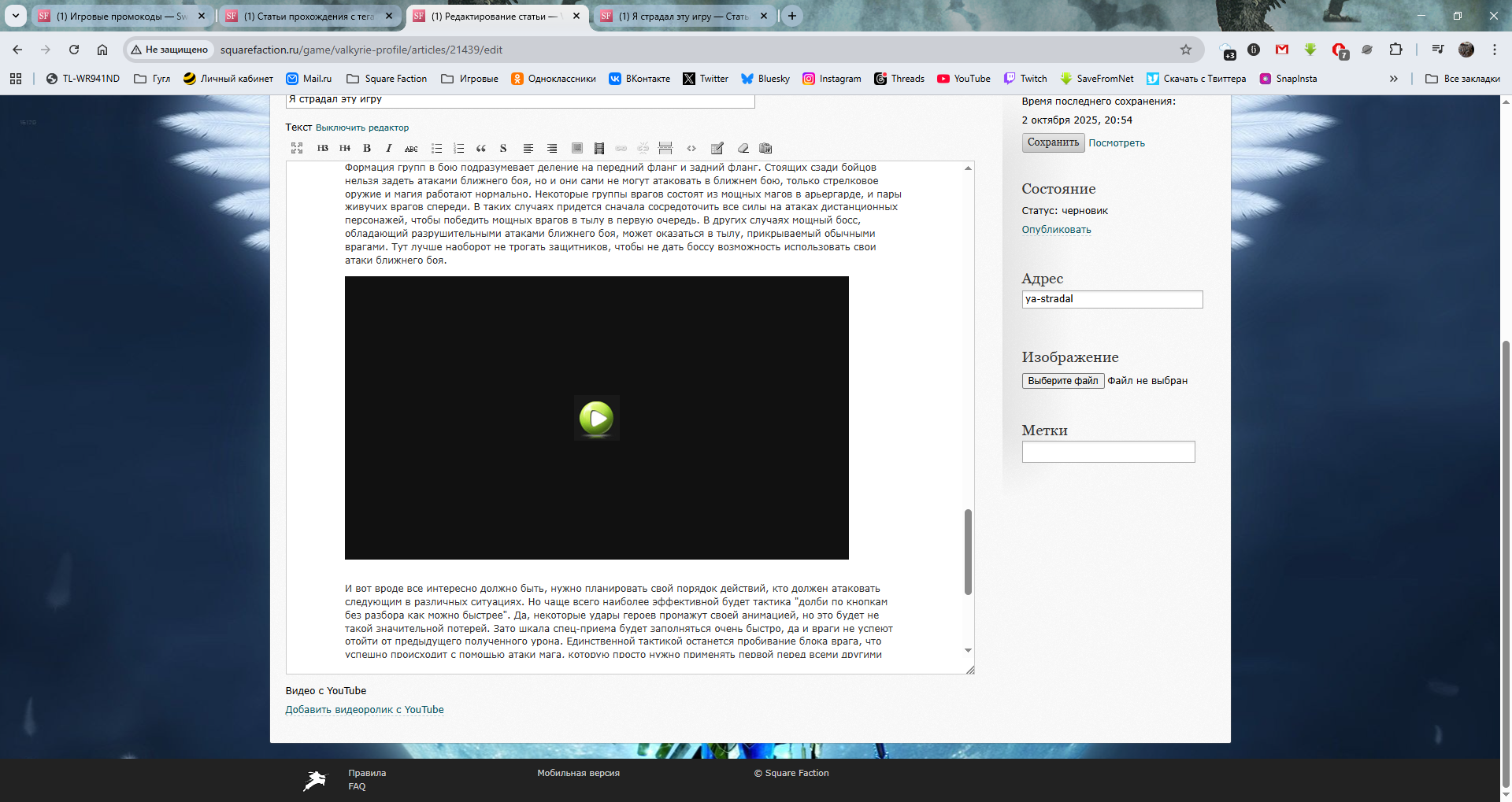Toggle fullscreen mode in the text editor

(297, 148)
